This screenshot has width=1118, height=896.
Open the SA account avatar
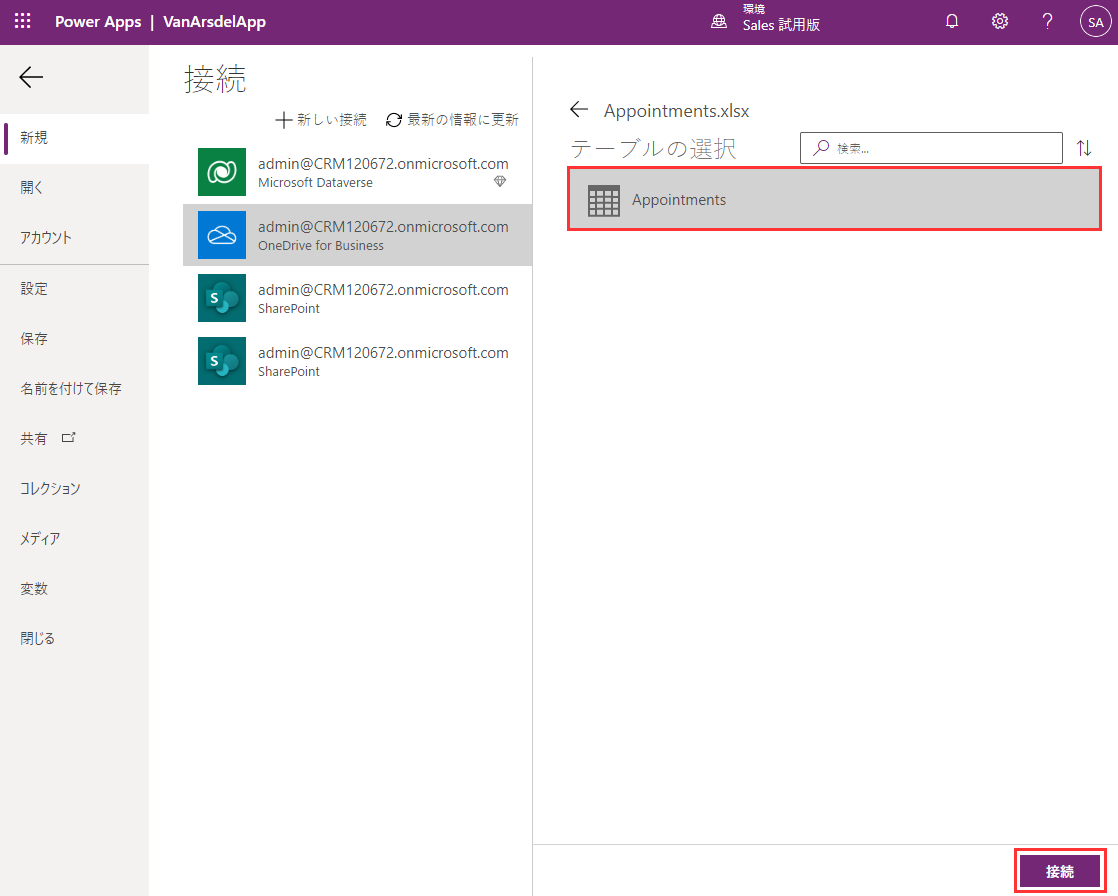coord(1095,21)
